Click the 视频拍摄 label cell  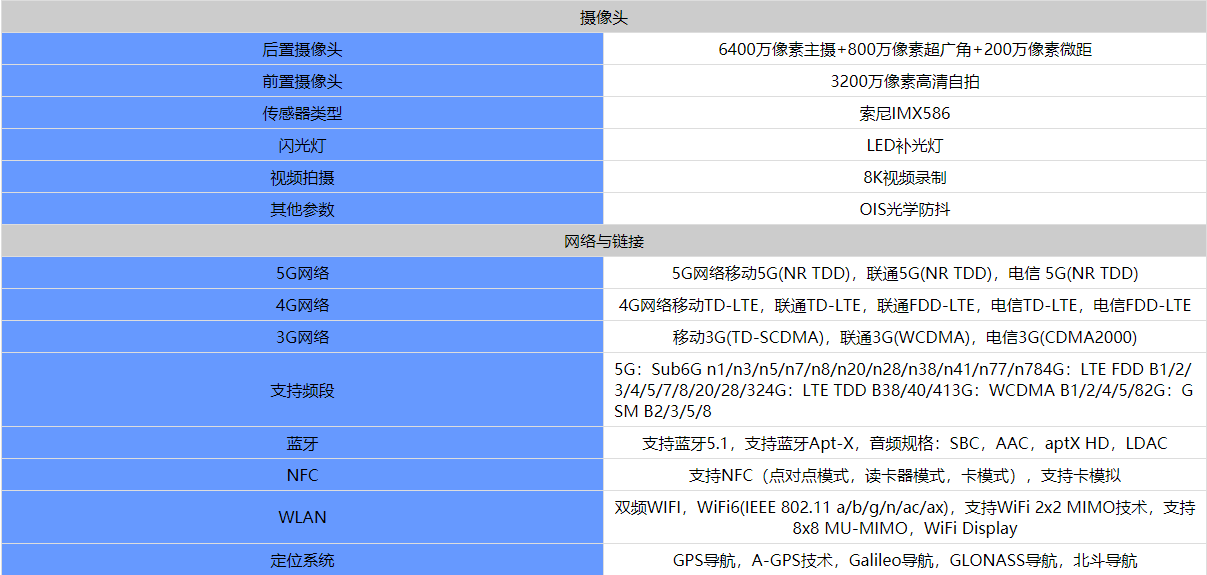click(302, 177)
